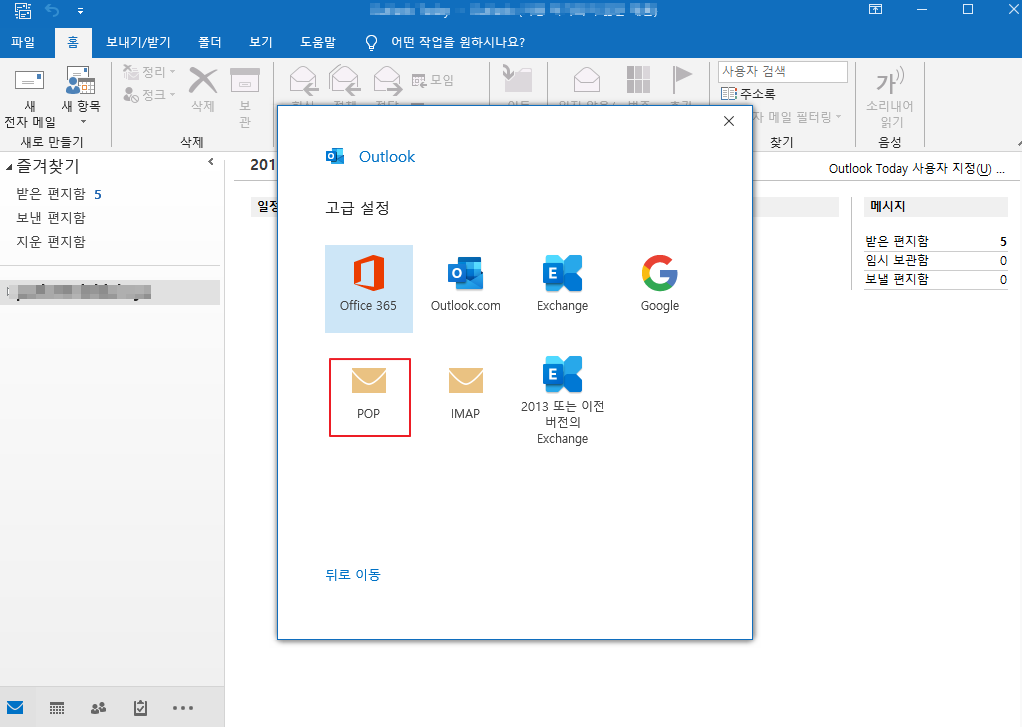Screen dimensions: 1022x727
Task: Select Office 365 account type
Action: 368,288
